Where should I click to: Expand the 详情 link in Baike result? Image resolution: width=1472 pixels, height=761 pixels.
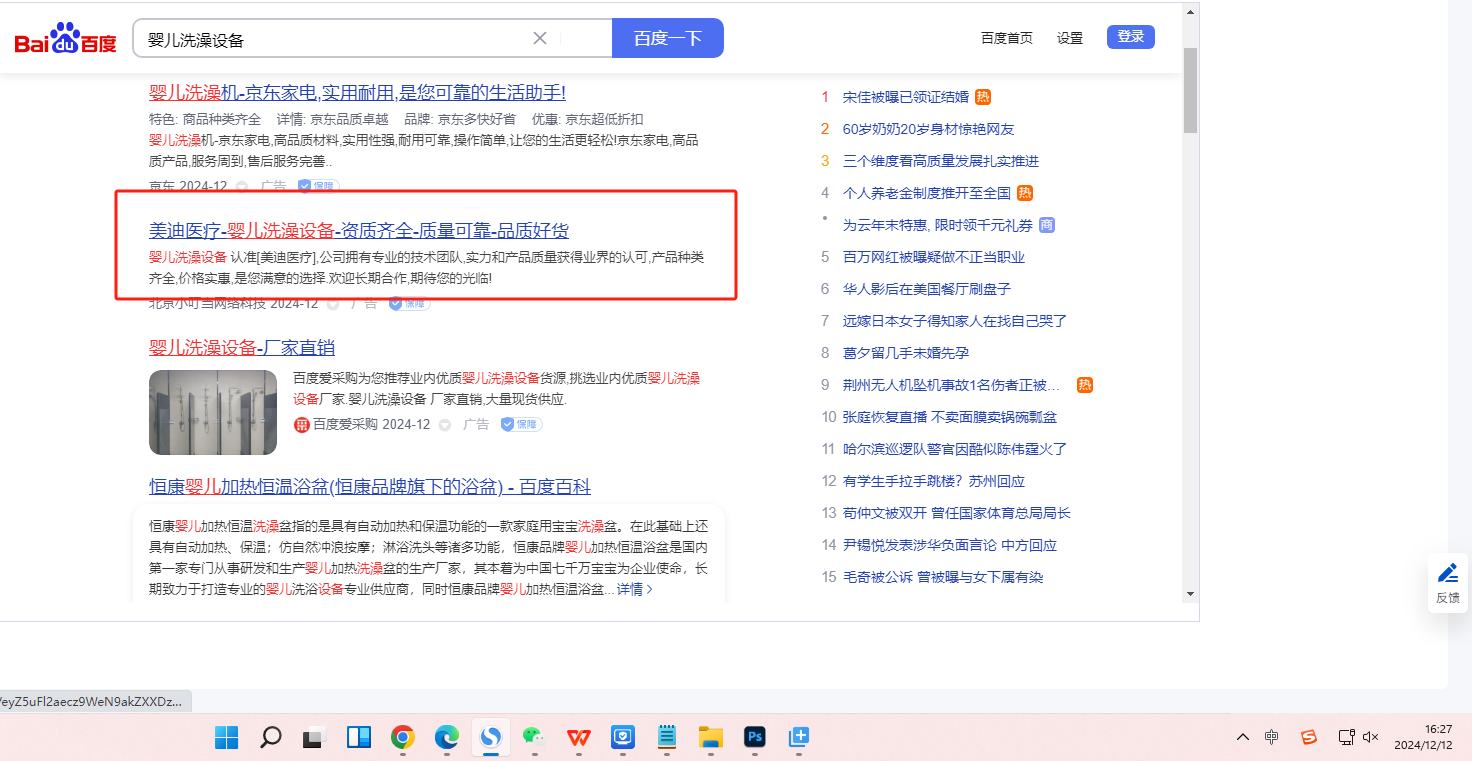634,589
